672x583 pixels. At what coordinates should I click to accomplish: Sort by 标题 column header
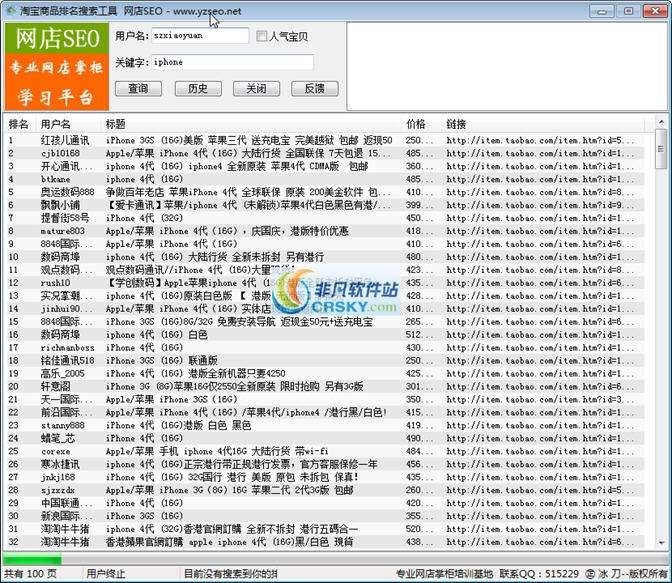(116, 124)
